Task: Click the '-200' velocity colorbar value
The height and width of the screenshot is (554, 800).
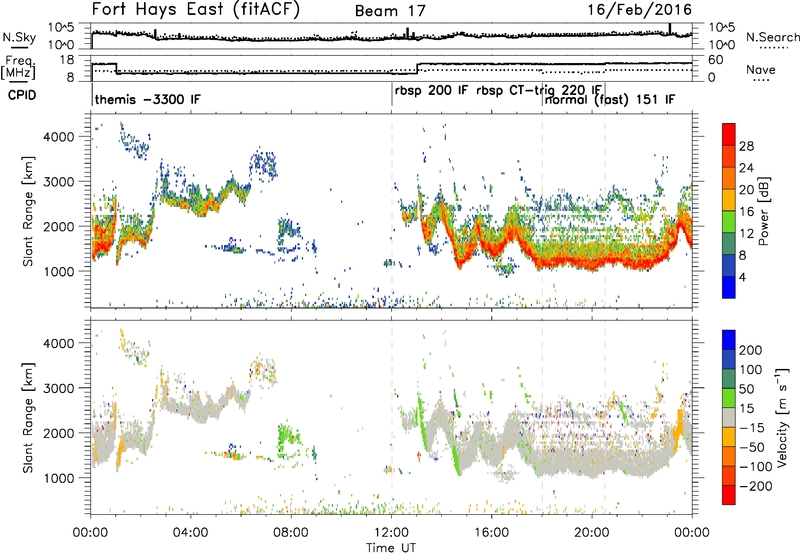Action: pyautogui.click(x=755, y=486)
